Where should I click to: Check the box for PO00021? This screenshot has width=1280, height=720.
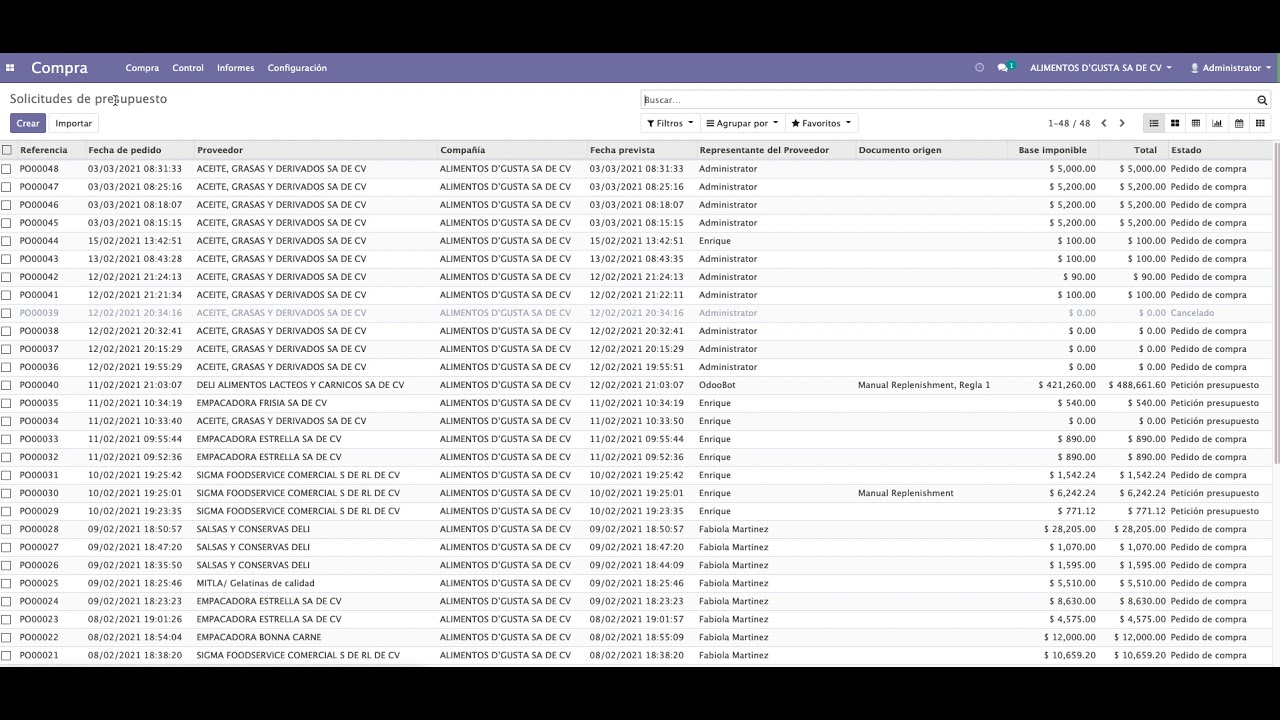pos(7,655)
